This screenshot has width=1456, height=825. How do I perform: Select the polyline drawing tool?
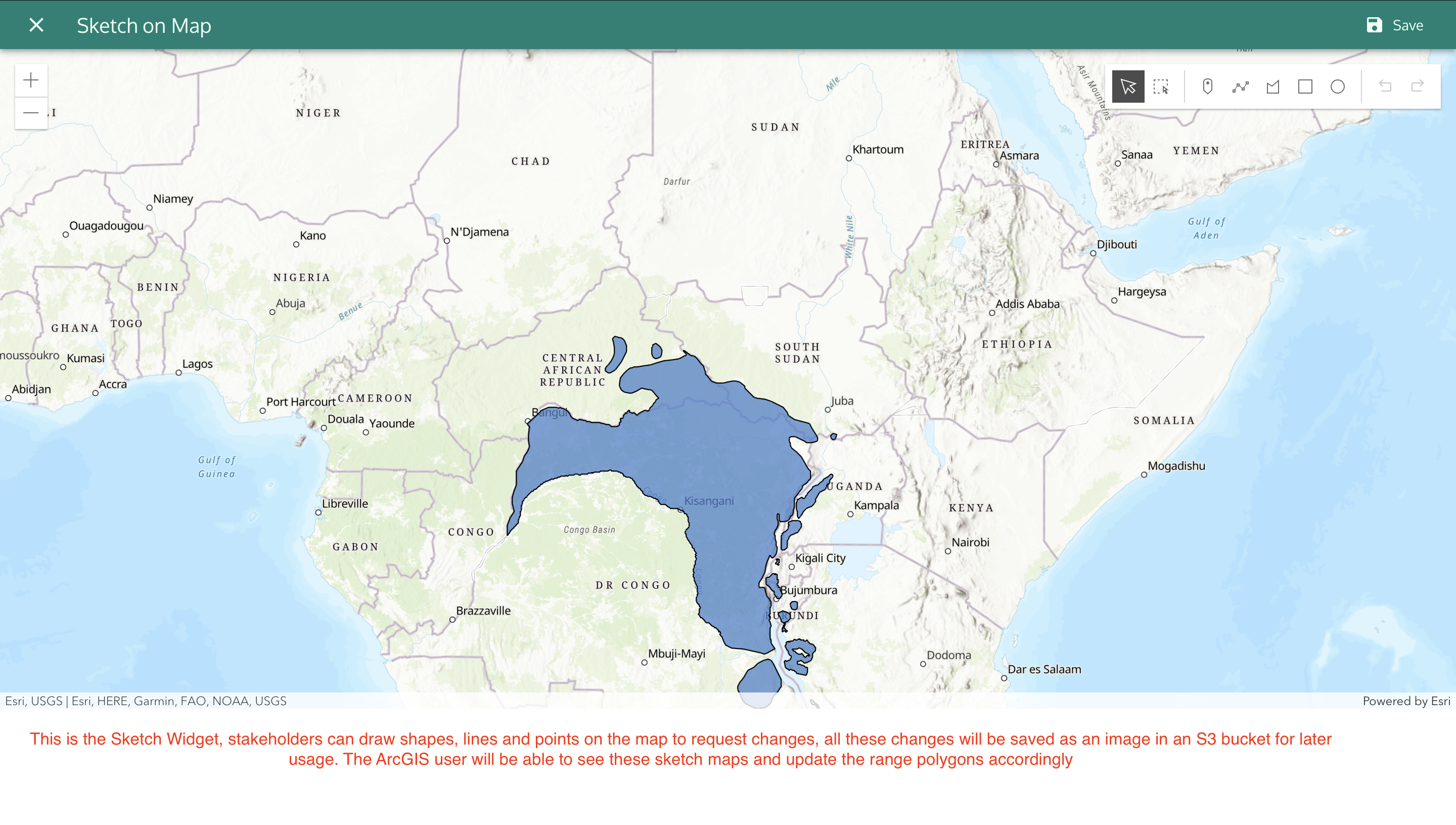[x=1240, y=86]
